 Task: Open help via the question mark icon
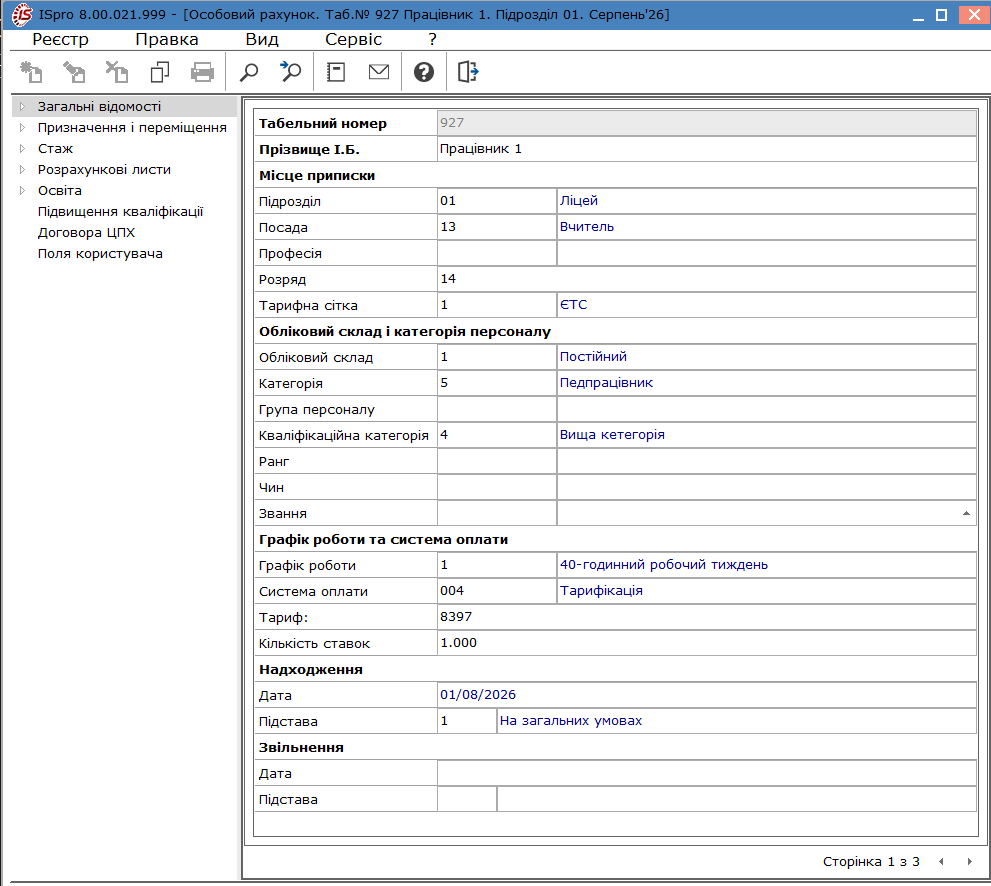pyautogui.click(x=423, y=72)
